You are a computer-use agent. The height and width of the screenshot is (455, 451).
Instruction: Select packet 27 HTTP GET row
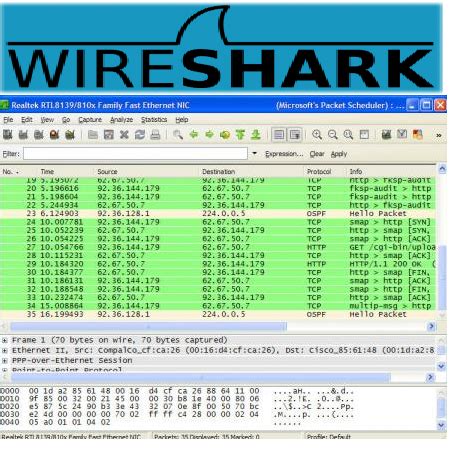217,247
